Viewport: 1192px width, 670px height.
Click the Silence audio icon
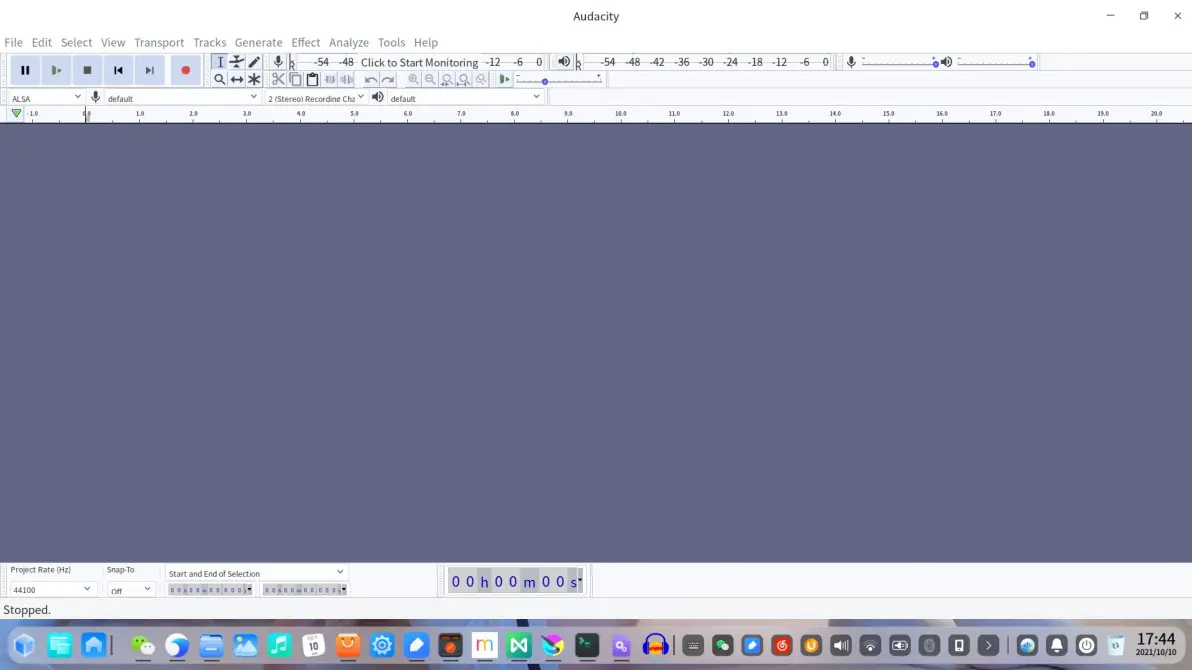click(347, 79)
